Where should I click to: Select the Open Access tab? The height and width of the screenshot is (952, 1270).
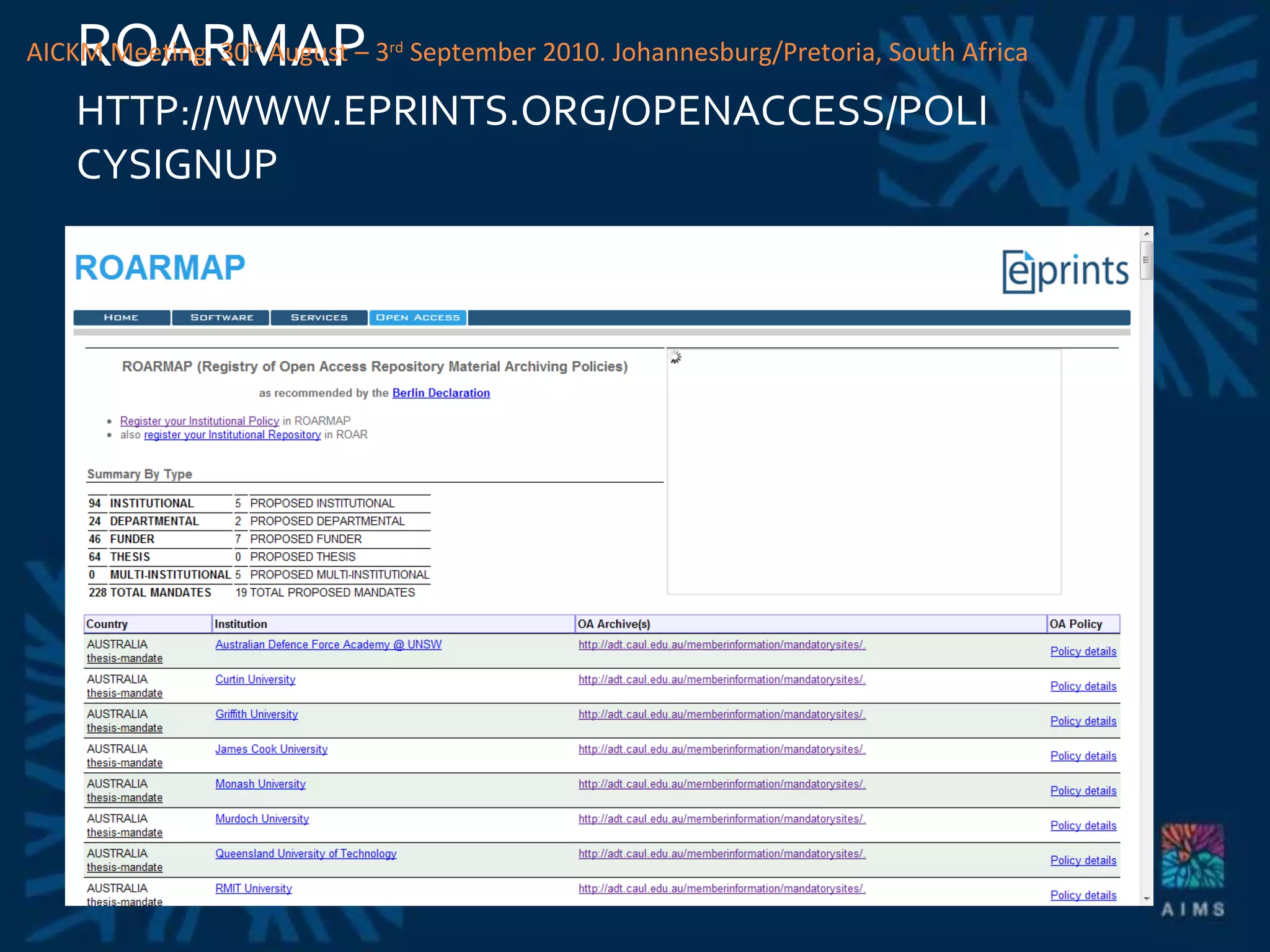418,317
